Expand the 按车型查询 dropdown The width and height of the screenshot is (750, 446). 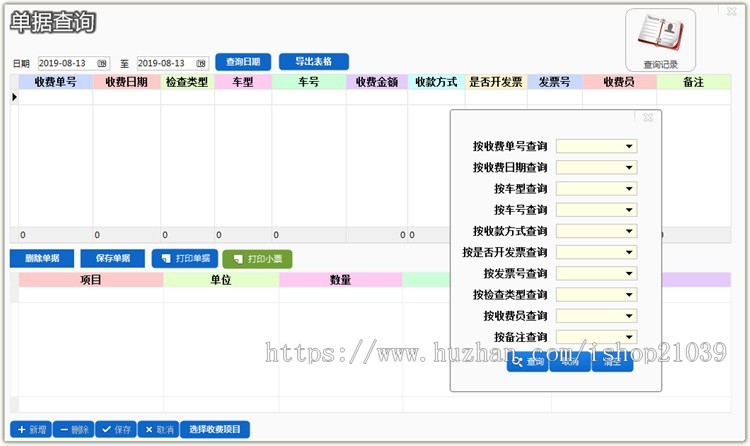click(629, 189)
